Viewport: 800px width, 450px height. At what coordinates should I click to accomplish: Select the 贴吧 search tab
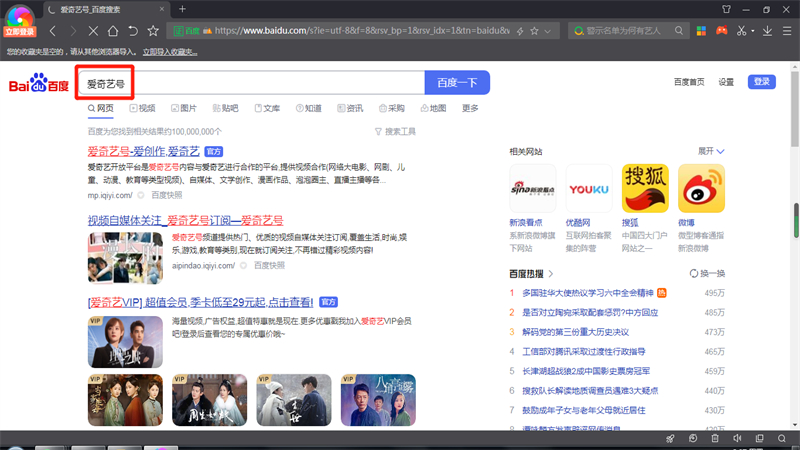(226, 108)
